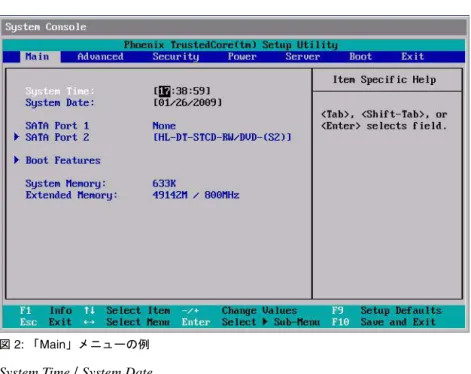The image size is (471, 374).
Task: Click the System Console title bar
Action: [234, 27]
